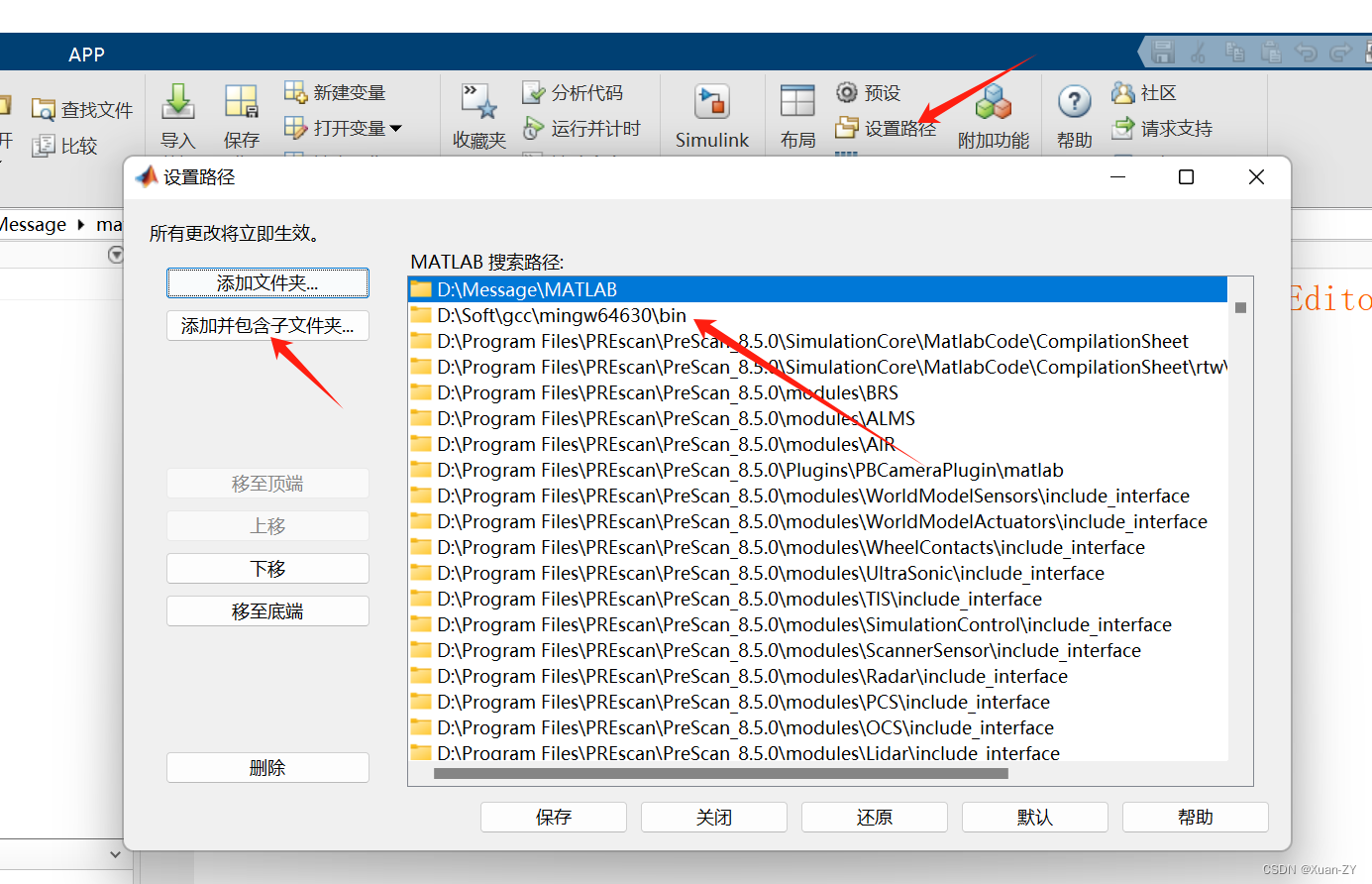This screenshot has width=1372, height=884.
Task: Click Remove (删除) button
Action: (267, 768)
